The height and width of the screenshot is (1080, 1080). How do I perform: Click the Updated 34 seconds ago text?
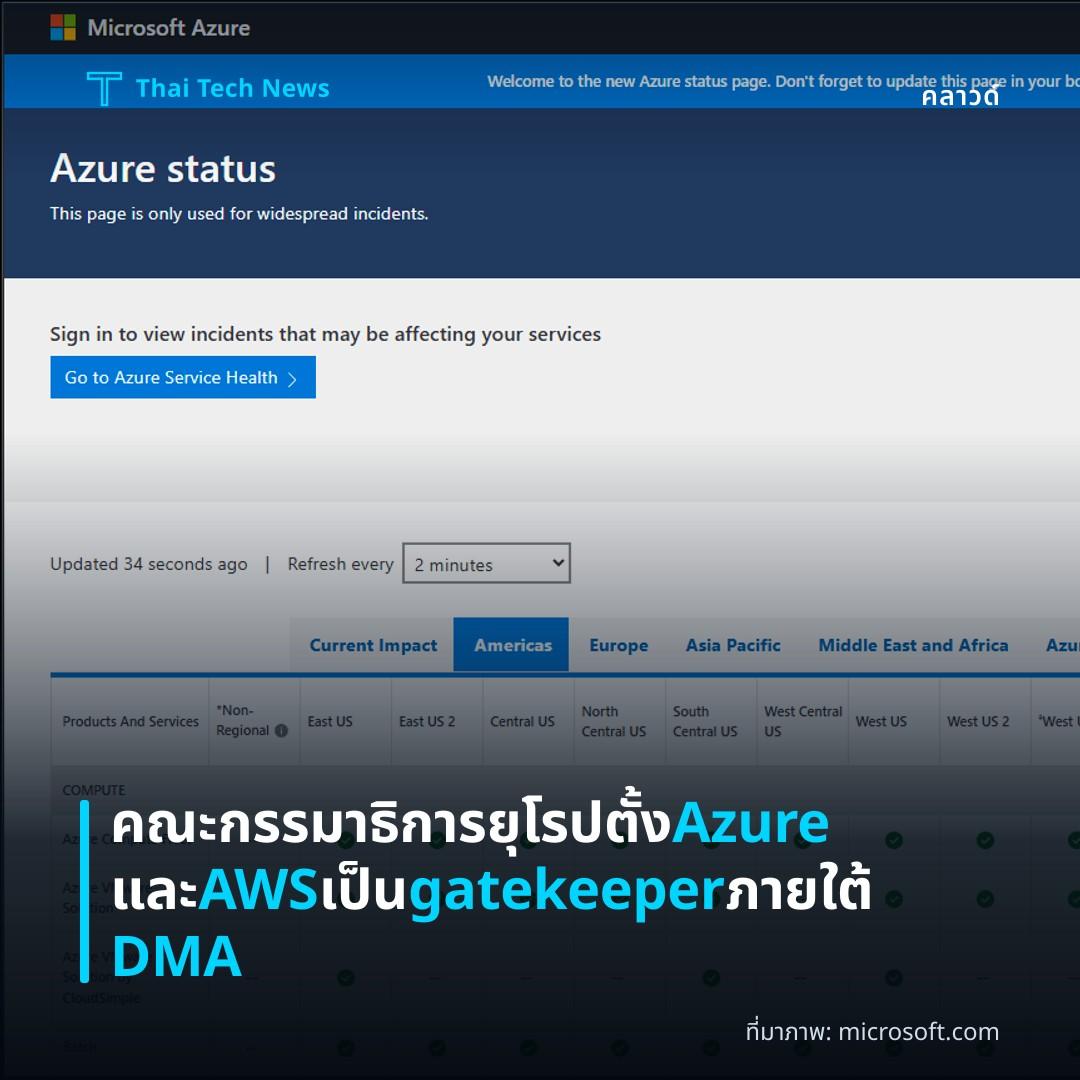tap(148, 564)
